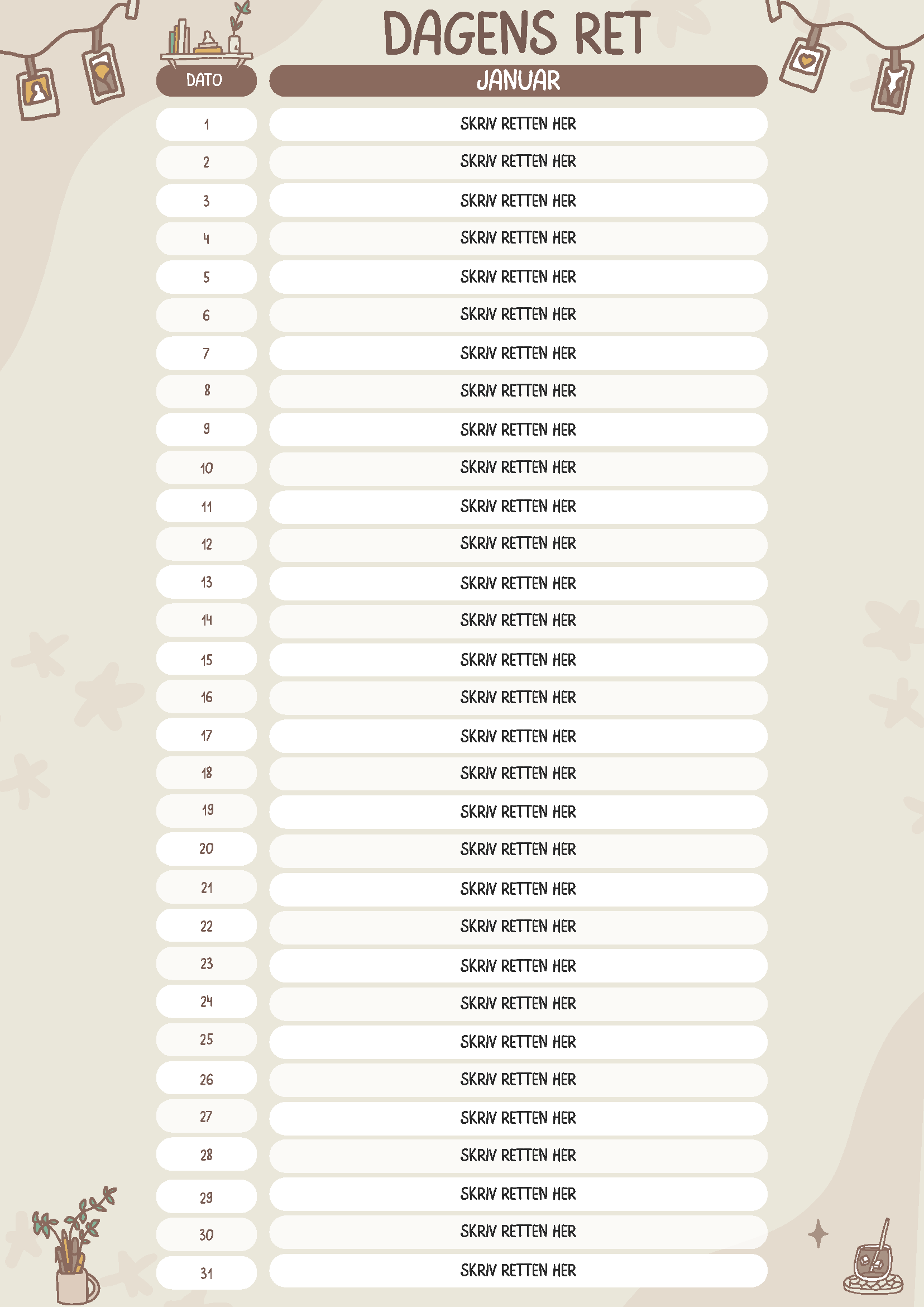Click the four-pointed sparkle star
Image resolution: width=924 pixels, height=1307 pixels.
817,1234
